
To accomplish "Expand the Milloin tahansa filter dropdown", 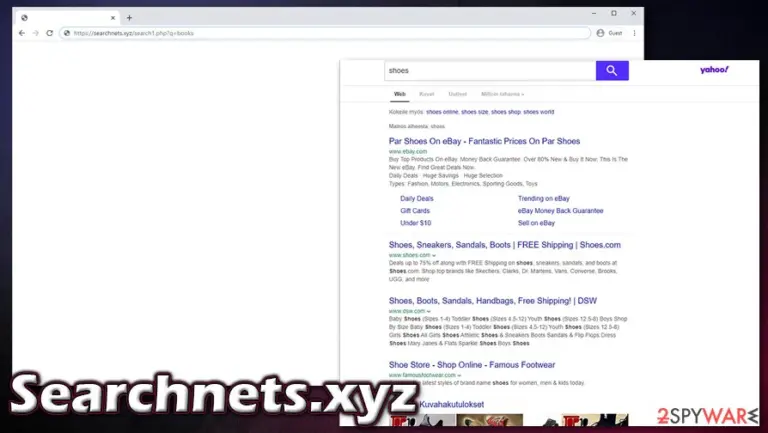I will pyautogui.click(x=503, y=94).
